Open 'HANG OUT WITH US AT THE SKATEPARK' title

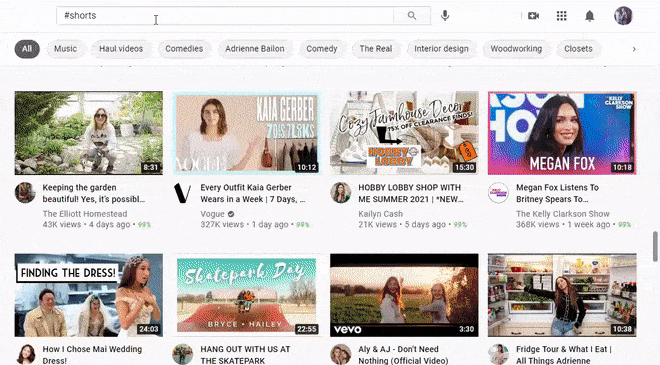245,354
